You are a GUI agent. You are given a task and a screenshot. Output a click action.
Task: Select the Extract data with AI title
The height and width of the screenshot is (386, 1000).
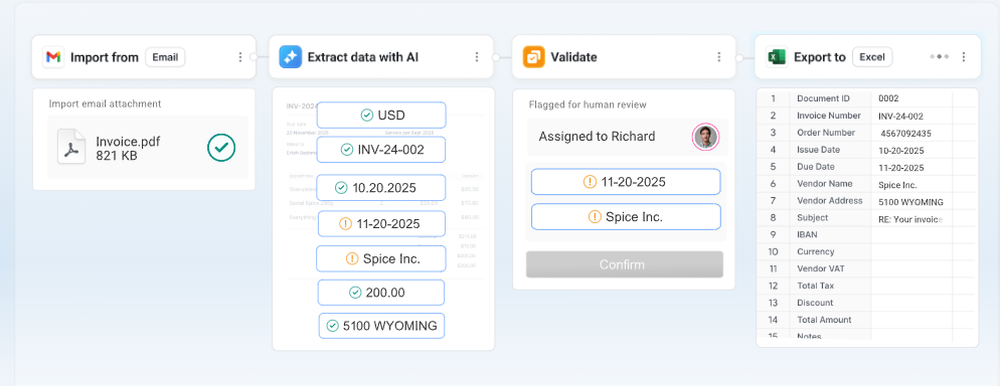click(363, 57)
